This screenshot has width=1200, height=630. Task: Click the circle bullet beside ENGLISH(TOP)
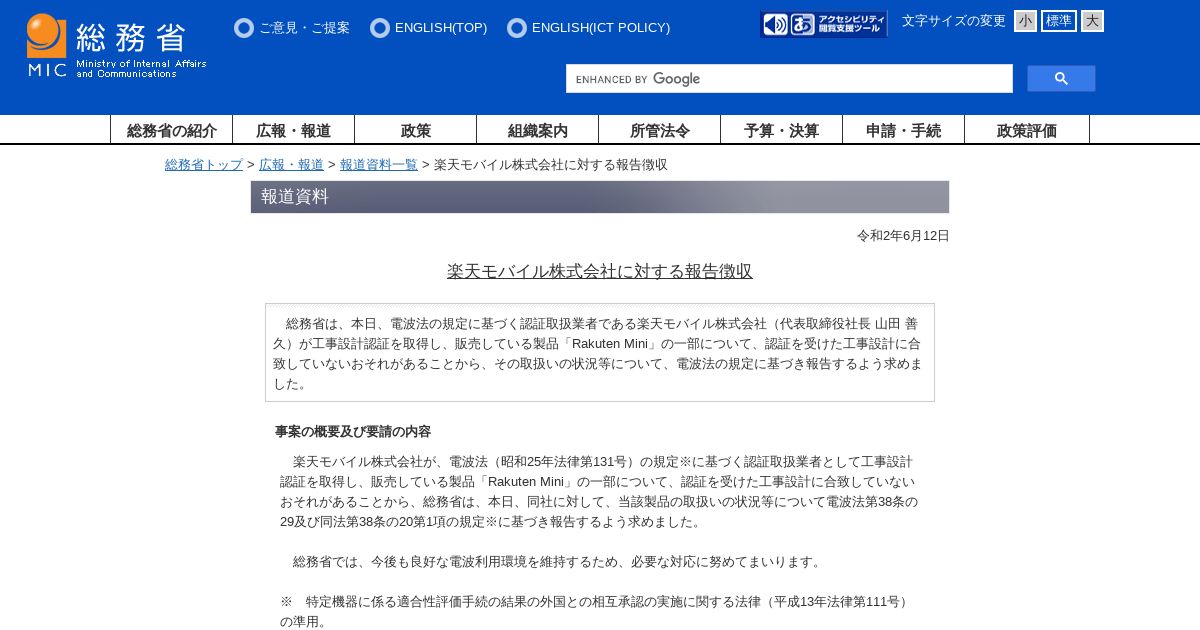[380, 28]
